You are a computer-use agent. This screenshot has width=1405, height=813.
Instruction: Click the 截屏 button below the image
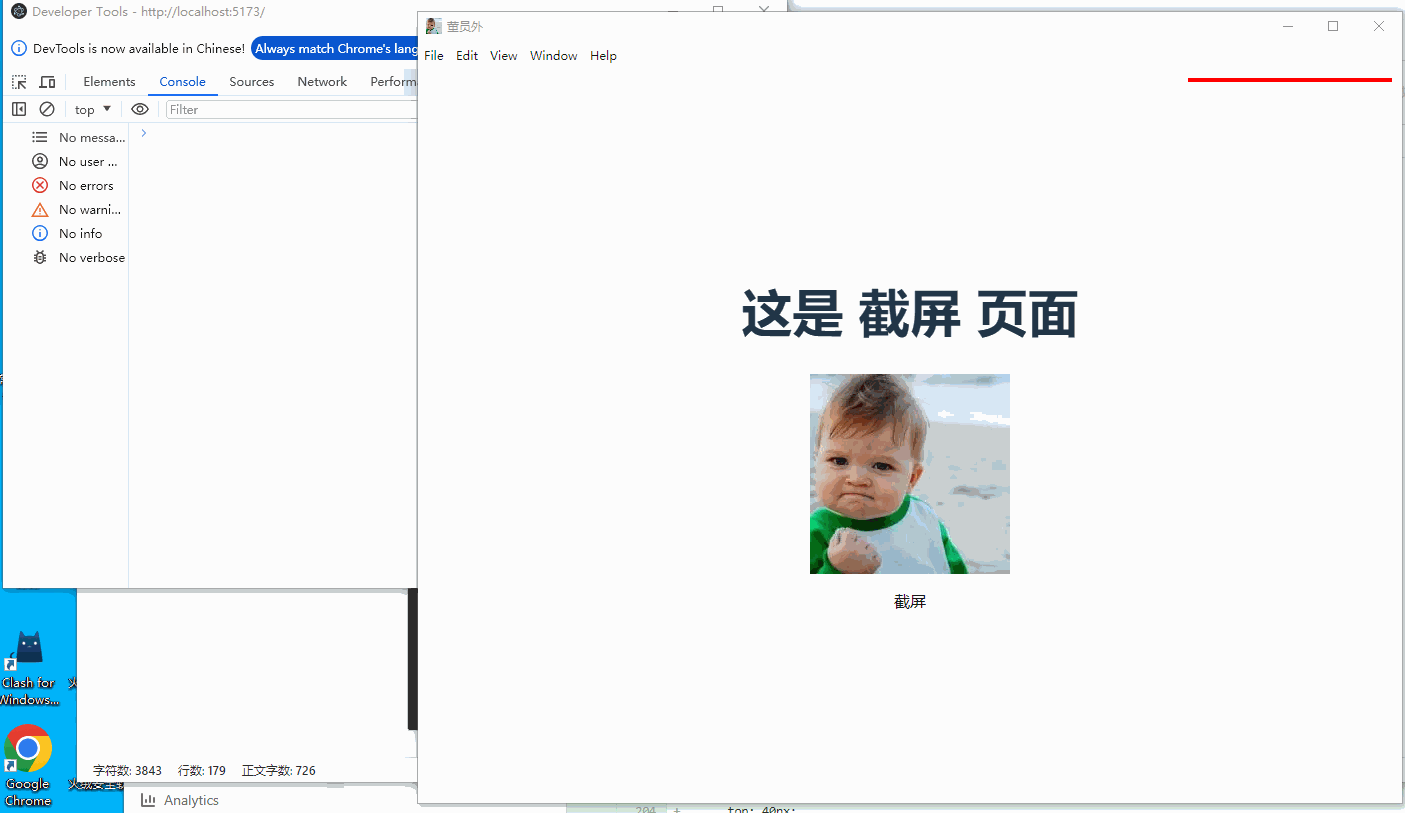[910, 601]
